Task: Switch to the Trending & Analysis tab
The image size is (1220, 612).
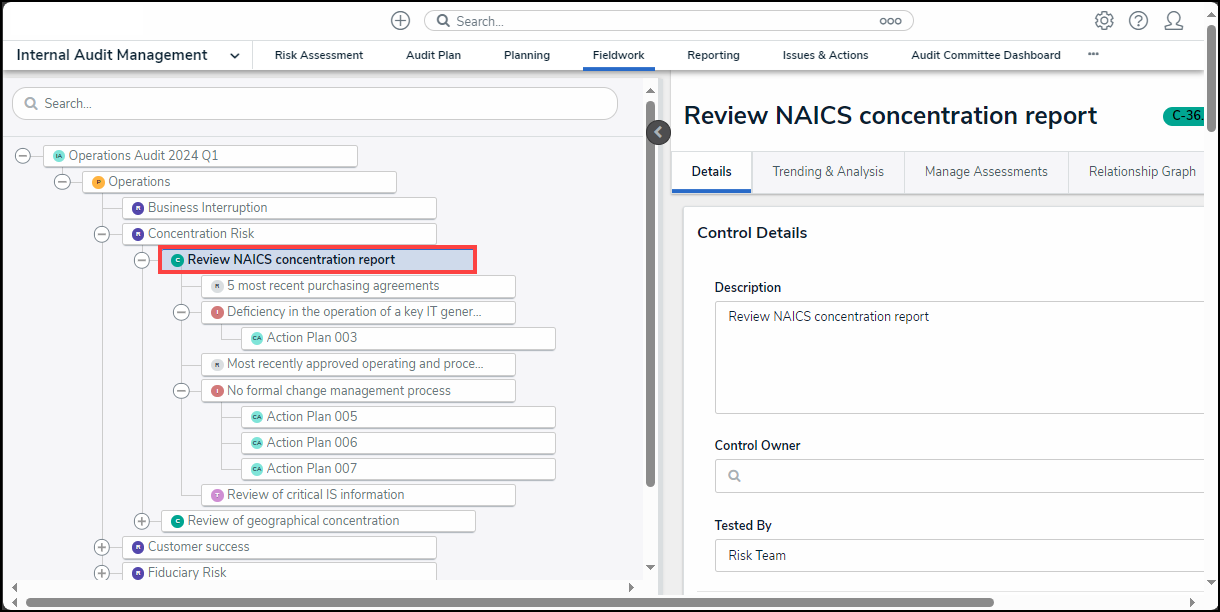Action: (x=827, y=172)
